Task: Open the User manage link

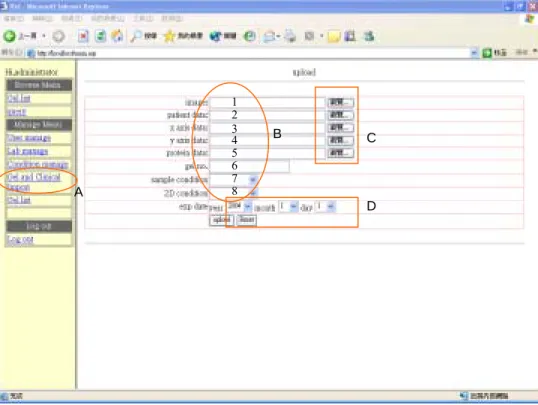Action: coord(29,138)
